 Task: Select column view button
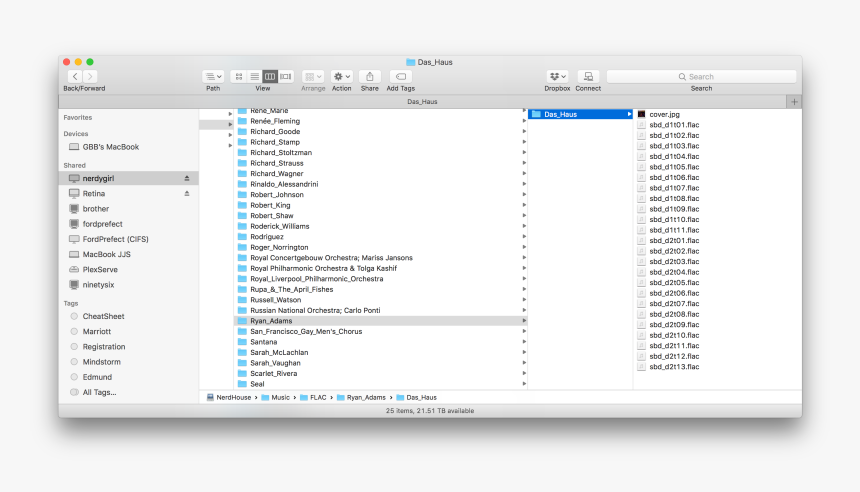point(270,77)
